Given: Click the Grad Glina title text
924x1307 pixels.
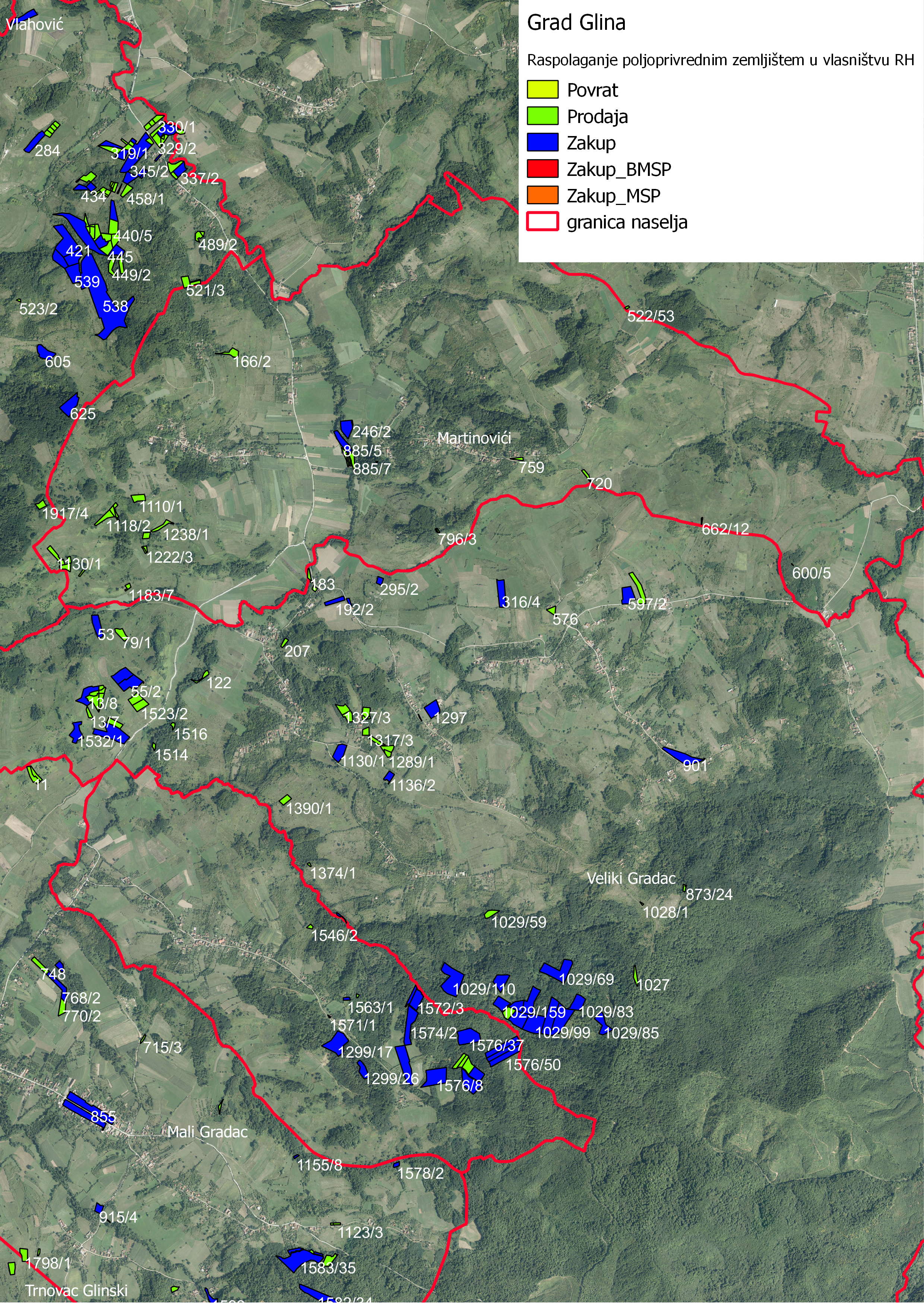Looking at the screenshot, I should point(576,23).
